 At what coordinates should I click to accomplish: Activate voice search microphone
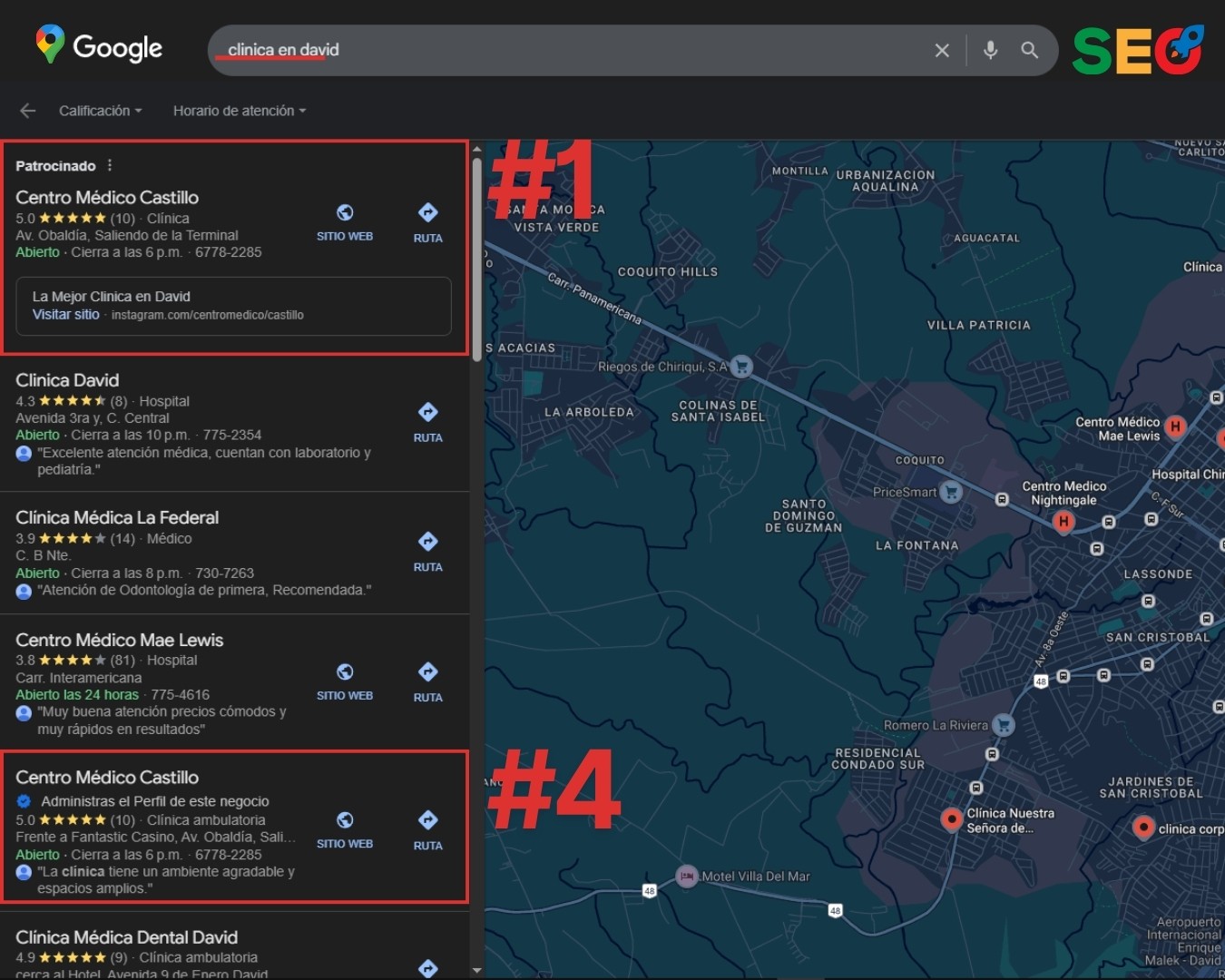990,50
